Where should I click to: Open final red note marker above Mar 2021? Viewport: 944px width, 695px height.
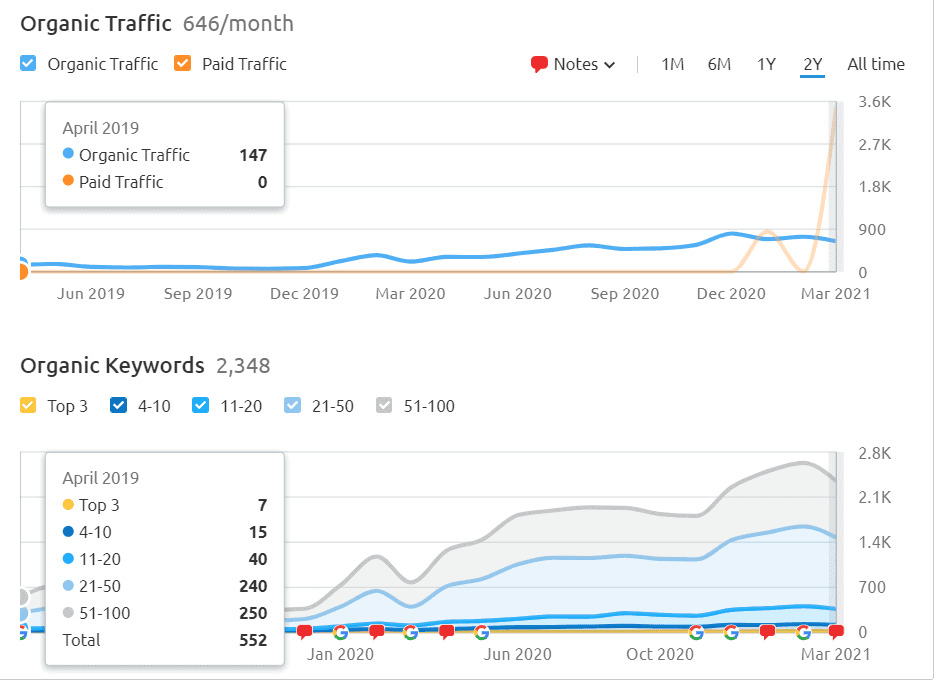click(836, 632)
